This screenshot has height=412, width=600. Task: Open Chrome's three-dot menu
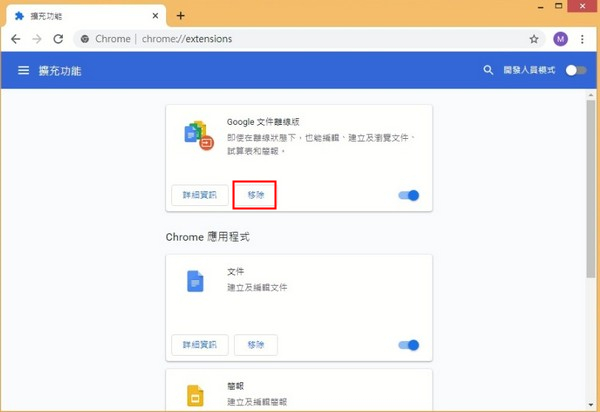[582, 39]
